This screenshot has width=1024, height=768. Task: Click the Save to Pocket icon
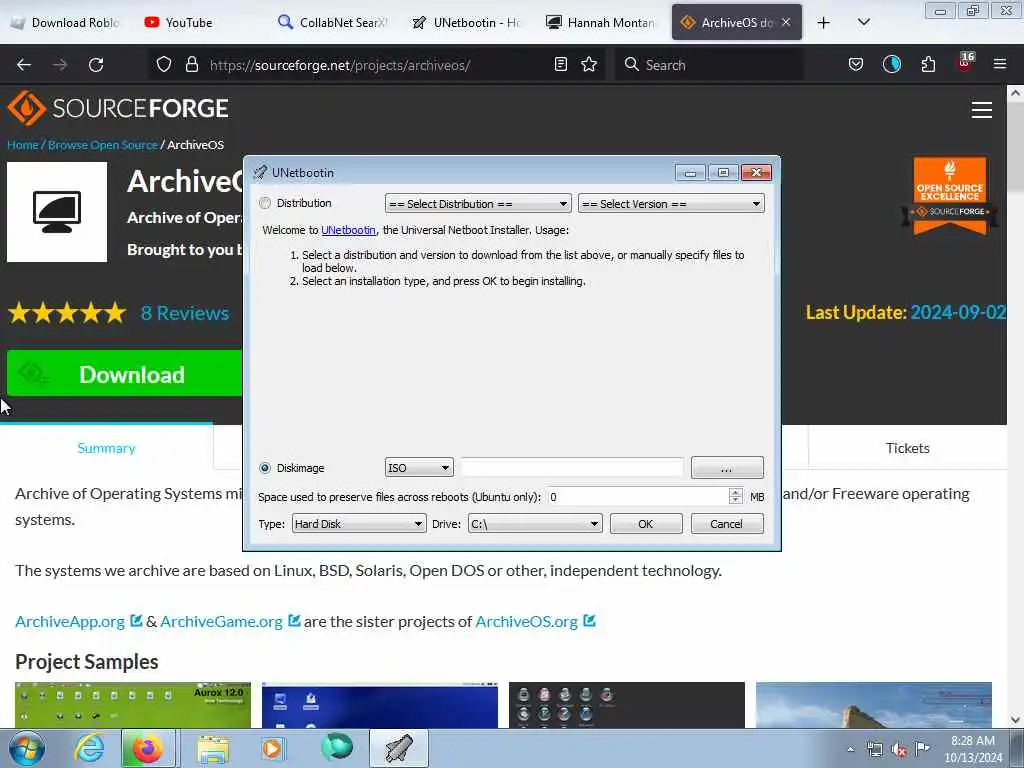tap(856, 64)
